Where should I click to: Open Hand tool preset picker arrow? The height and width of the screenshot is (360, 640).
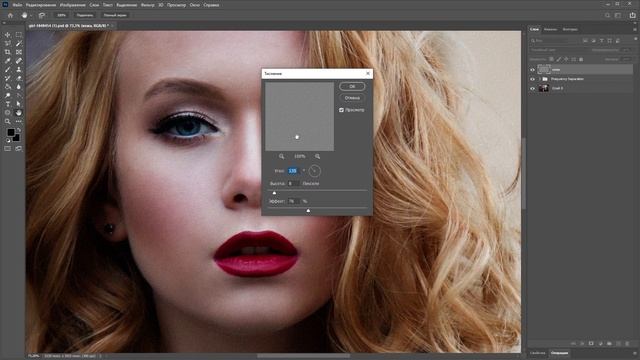[x=31, y=16]
